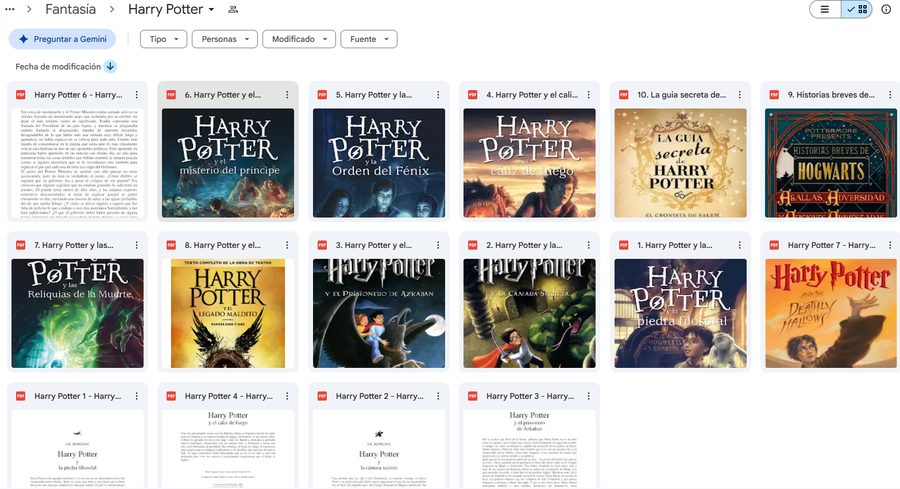Open the Fuente filter dropdown
900x489 pixels.
[x=369, y=39]
